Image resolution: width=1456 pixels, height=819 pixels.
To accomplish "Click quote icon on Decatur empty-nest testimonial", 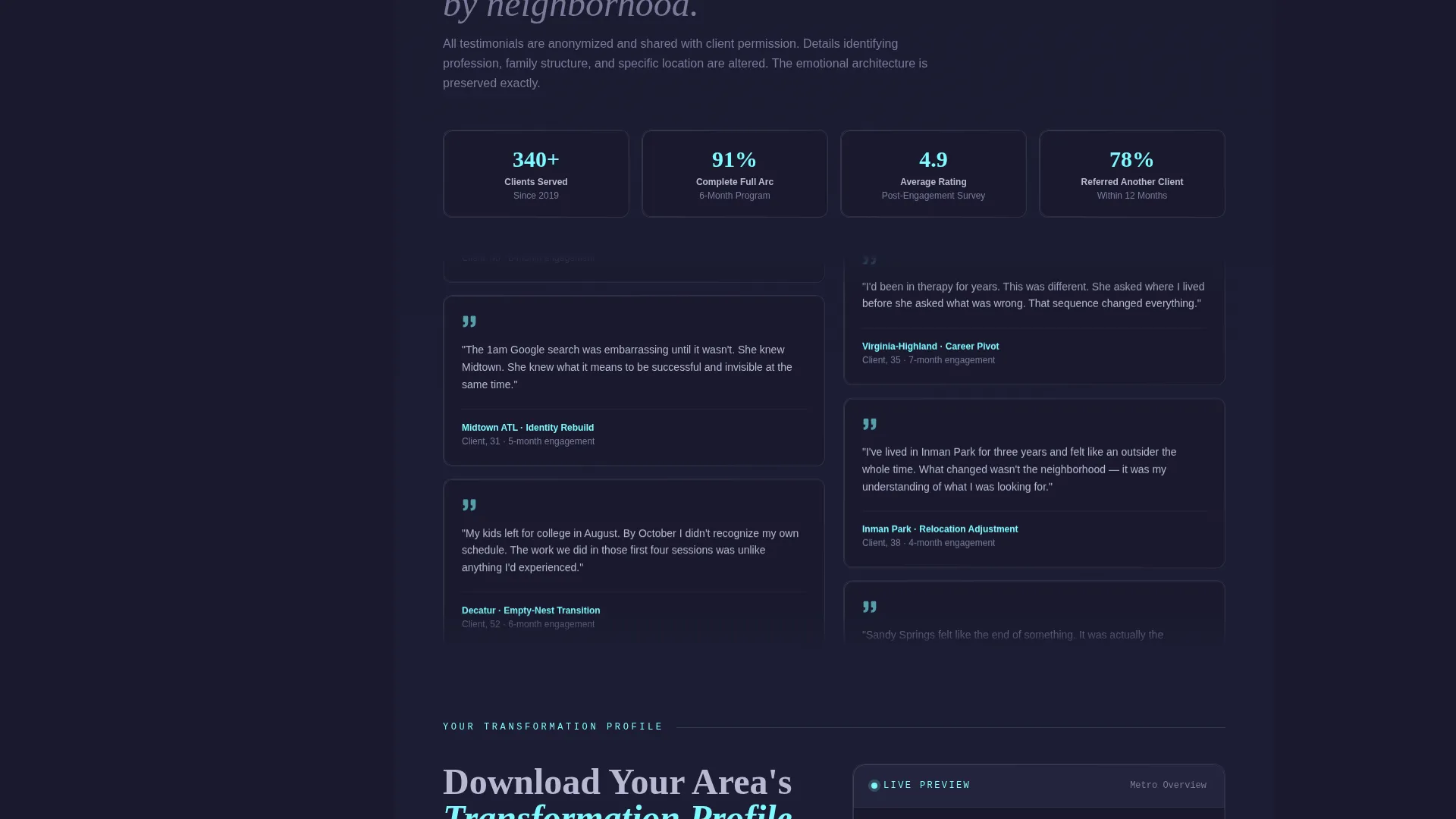I will 469,505.
